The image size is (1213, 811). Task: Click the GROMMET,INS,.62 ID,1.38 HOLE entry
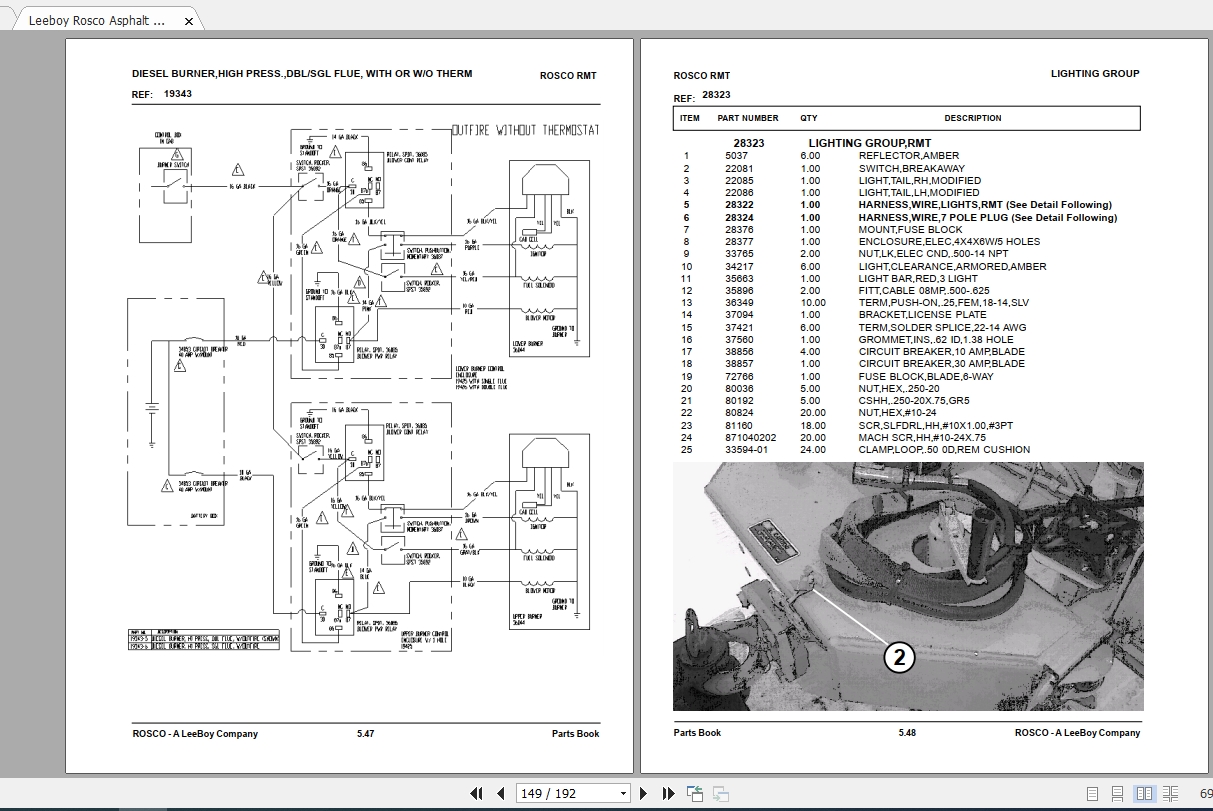pyautogui.click(x=935, y=339)
